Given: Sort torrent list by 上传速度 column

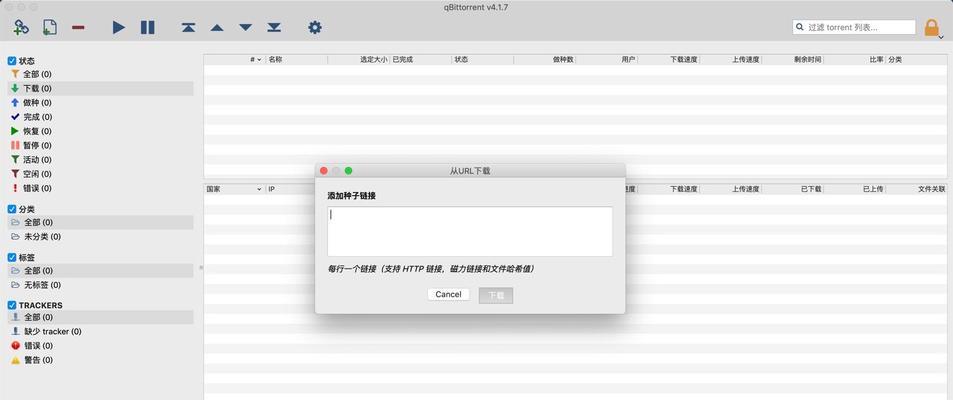Looking at the screenshot, I should 731,60.
